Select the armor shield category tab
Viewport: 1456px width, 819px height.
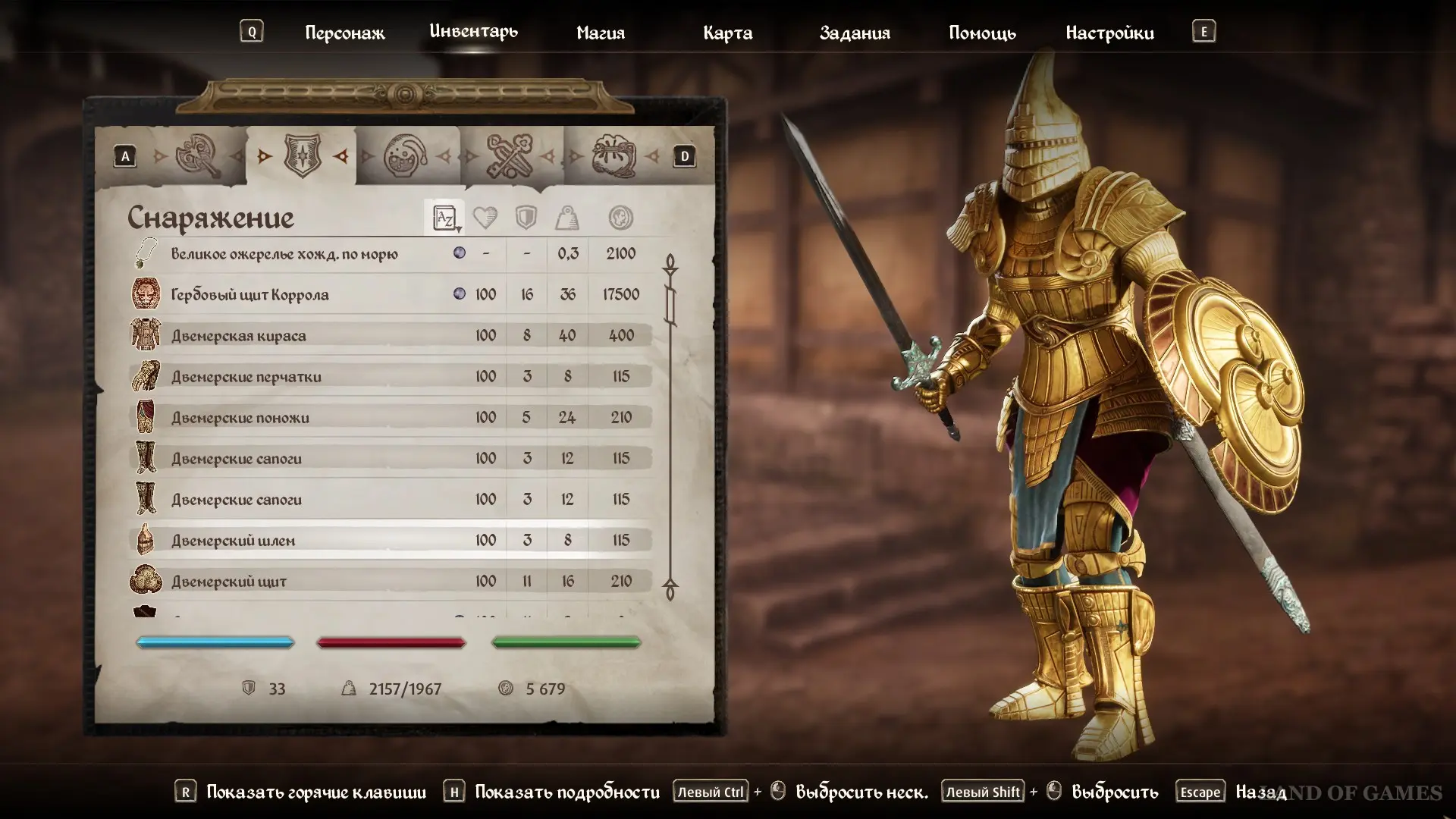302,156
